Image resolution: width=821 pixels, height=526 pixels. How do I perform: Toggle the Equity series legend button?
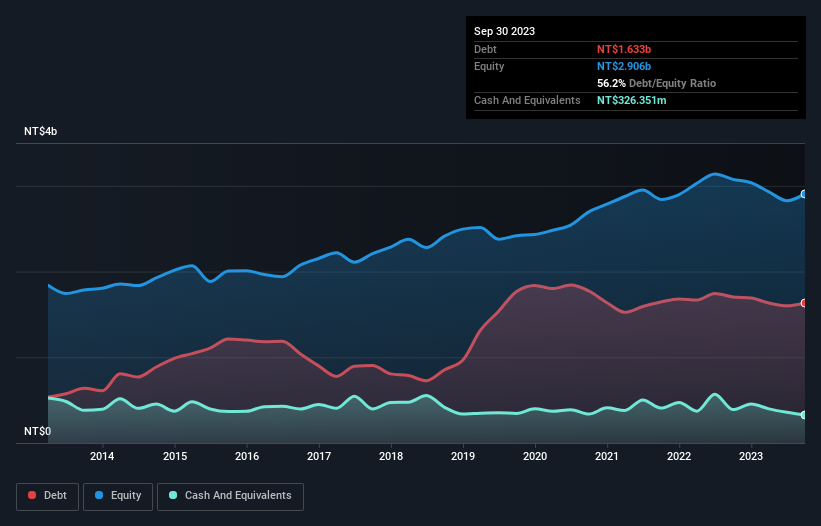pyautogui.click(x=118, y=496)
